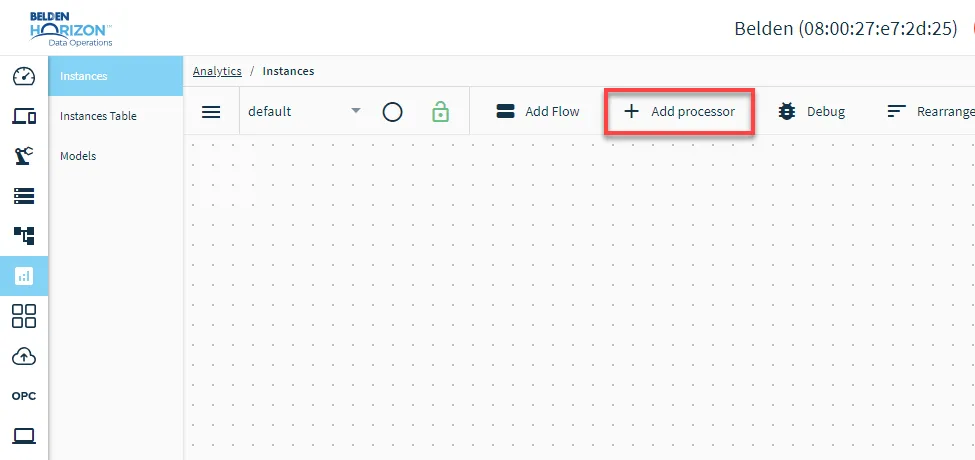
Task: Open the laptop icon in sidebar
Action: [x=24, y=436]
